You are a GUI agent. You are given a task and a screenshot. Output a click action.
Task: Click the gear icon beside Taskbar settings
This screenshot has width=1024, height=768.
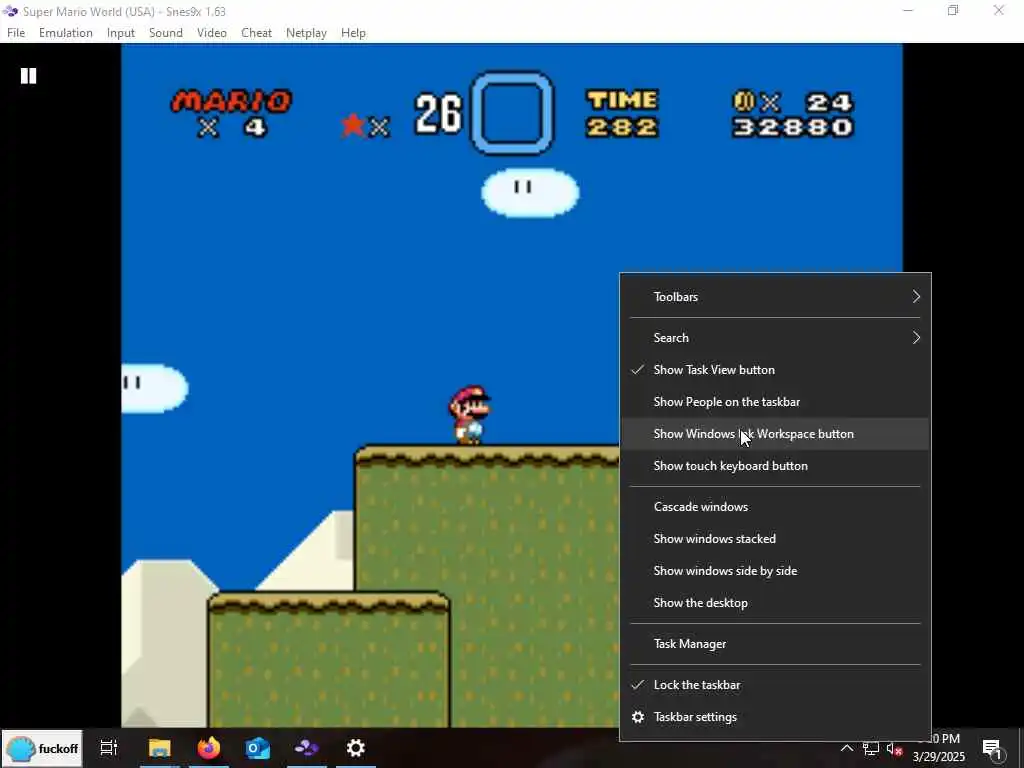tap(638, 717)
